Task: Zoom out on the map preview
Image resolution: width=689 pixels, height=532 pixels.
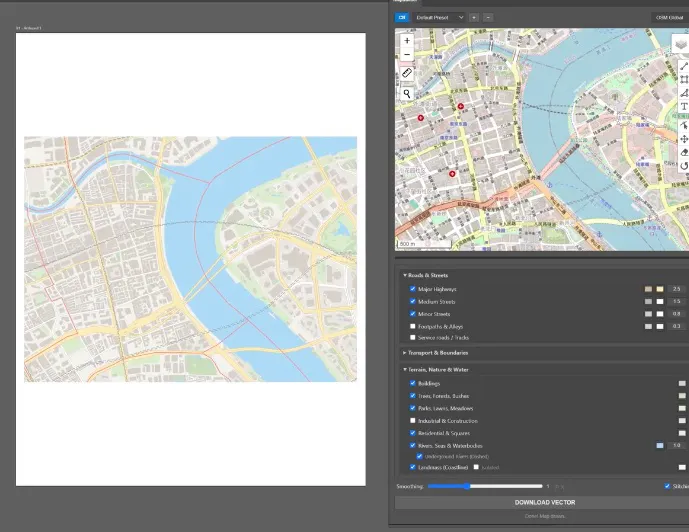Action: (407, 54)
